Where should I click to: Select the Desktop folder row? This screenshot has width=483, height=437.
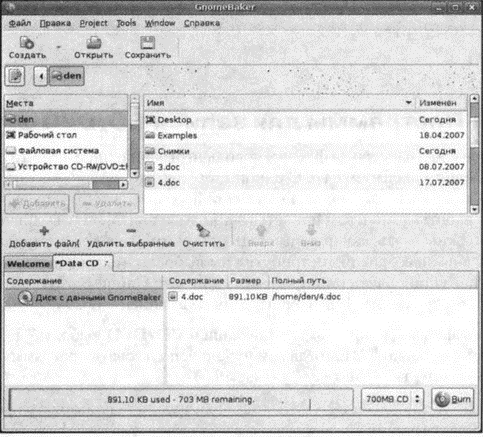[305, 120]
